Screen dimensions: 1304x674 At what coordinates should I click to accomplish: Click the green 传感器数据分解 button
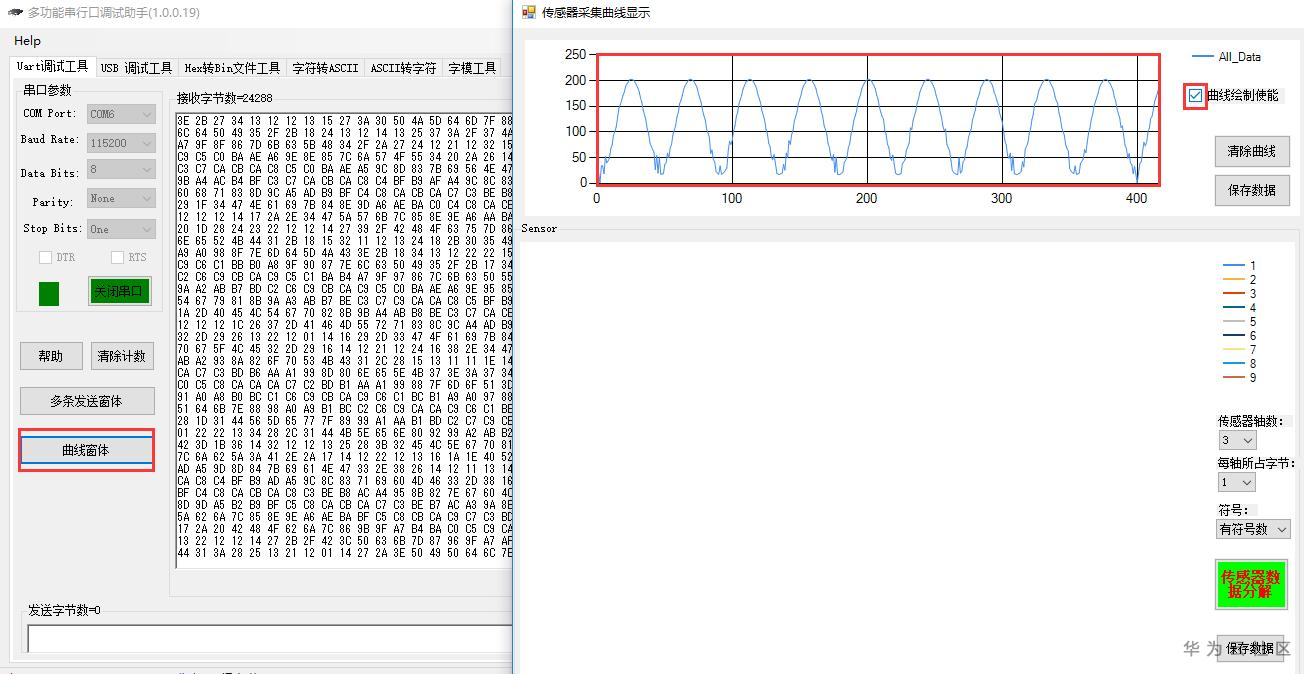1250,584
